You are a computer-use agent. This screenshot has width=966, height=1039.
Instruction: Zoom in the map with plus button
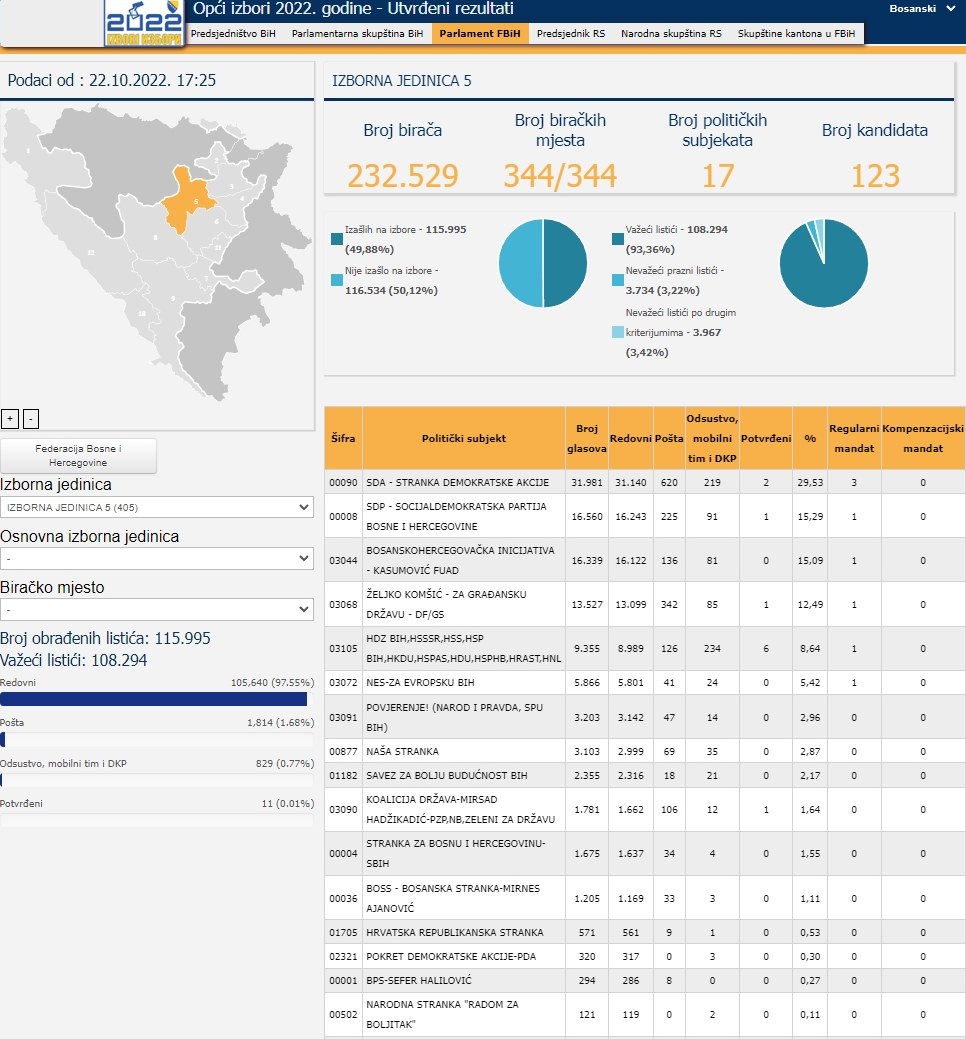(10, 418)
